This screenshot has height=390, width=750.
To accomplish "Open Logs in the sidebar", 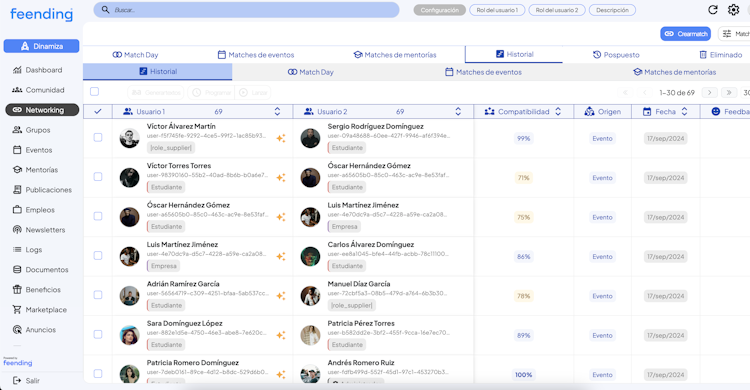I will 27,250.
